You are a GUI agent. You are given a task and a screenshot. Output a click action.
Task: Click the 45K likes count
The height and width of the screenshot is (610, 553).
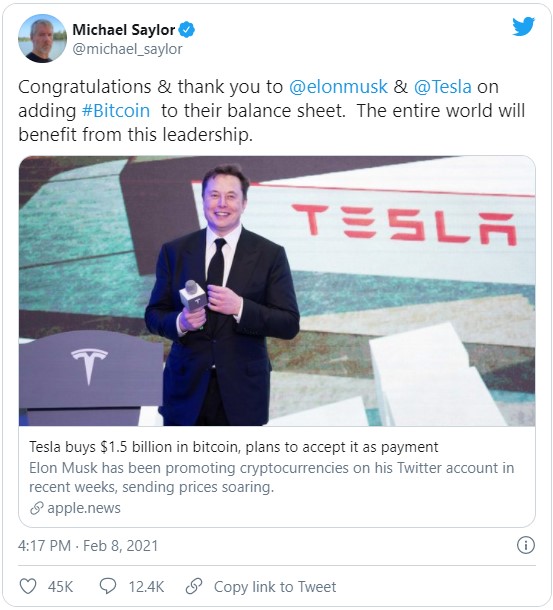pyautogui.click(x=60, y=587)
